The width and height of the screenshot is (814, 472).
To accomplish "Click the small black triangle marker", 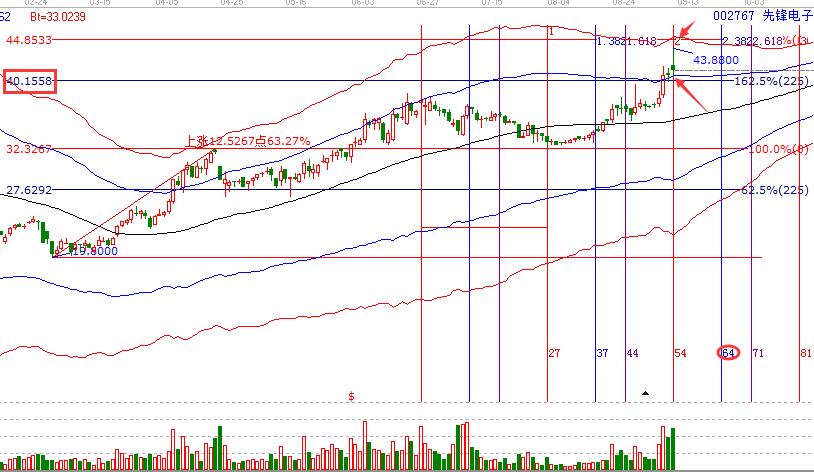I will [646, 394].
